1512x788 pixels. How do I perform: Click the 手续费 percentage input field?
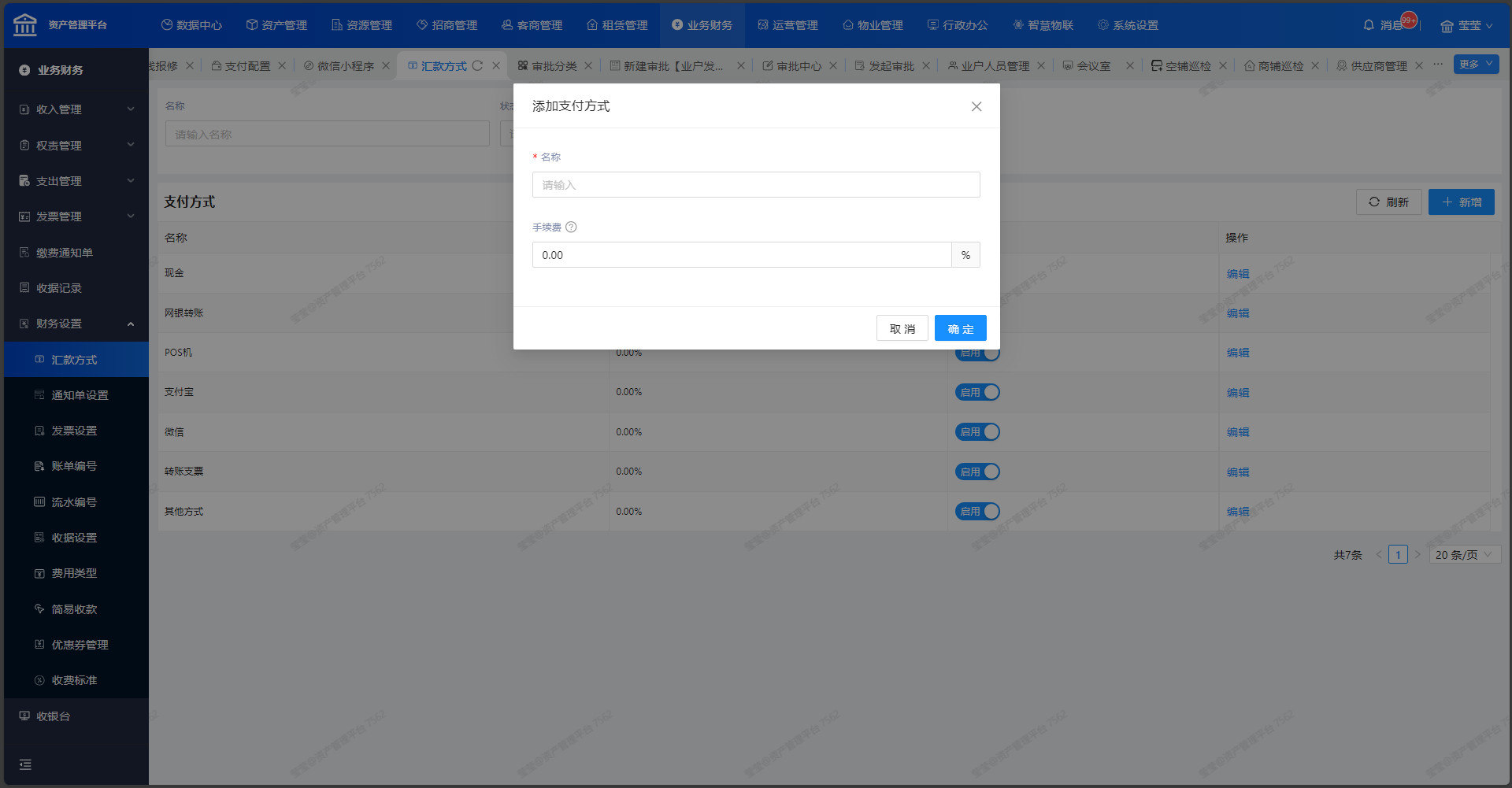tap(741, 255)
